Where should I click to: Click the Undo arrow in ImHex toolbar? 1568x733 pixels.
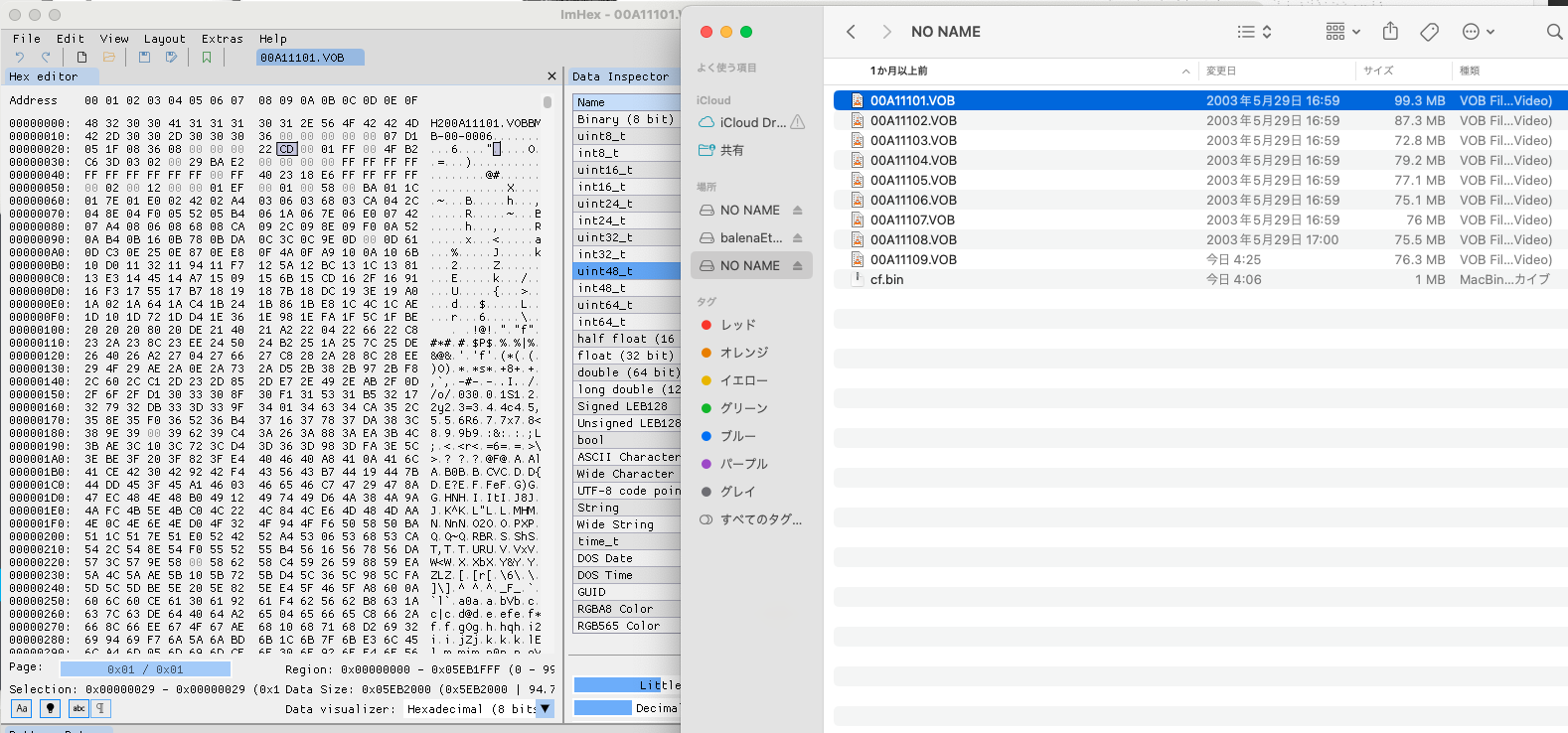[x=19, y=58]
